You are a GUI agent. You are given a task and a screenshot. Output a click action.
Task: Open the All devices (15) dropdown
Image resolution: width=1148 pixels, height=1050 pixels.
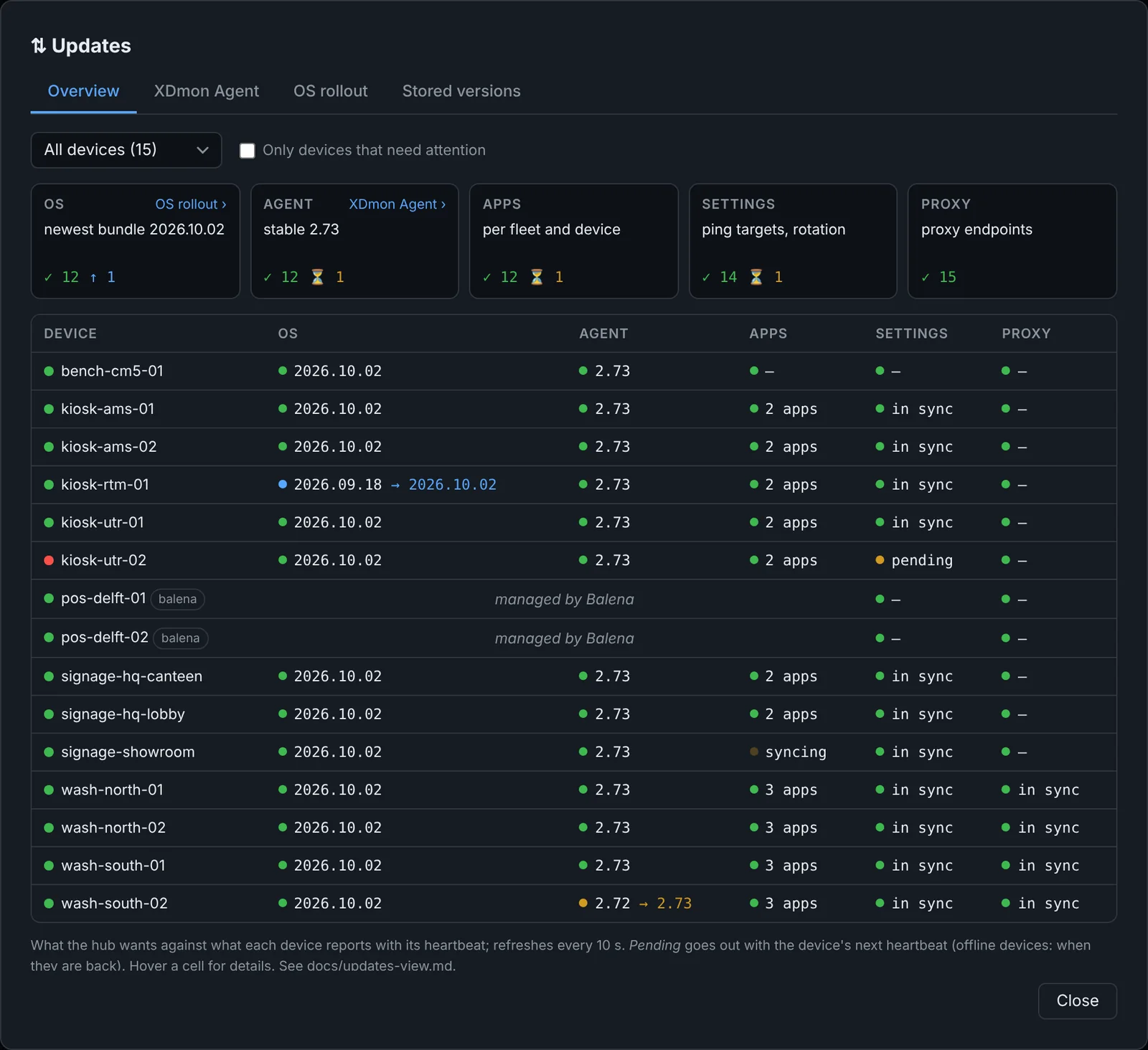[x=126, y=150]
